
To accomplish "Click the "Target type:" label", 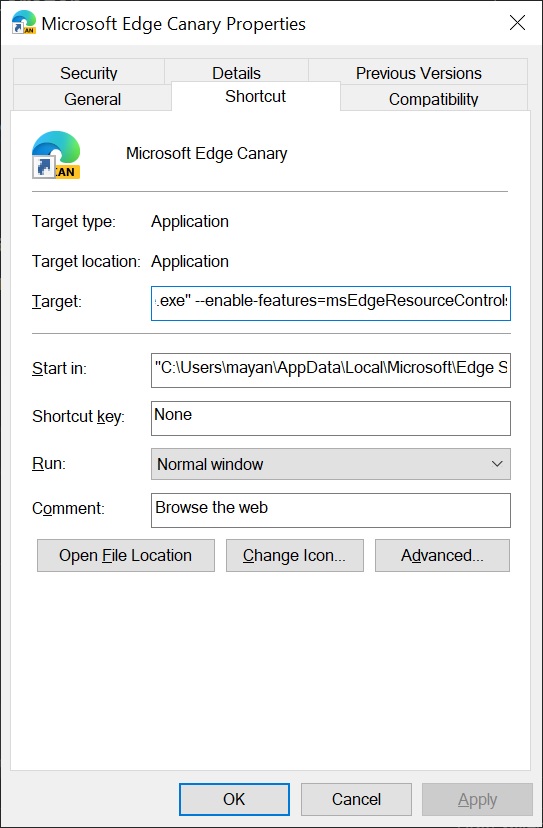I will pyautogui.click(x=73, y=221).
